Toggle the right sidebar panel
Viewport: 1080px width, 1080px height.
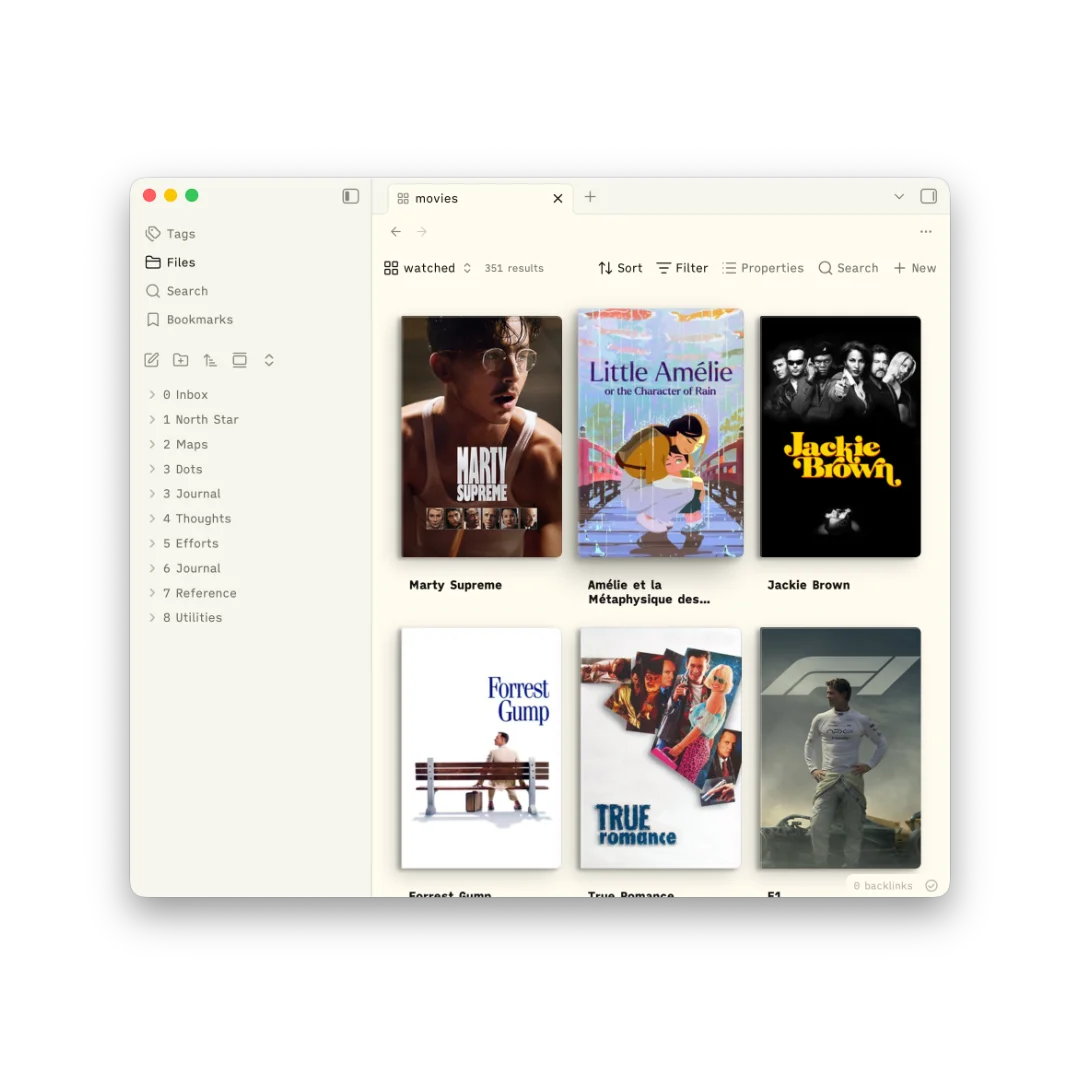(x=928, y=197)
